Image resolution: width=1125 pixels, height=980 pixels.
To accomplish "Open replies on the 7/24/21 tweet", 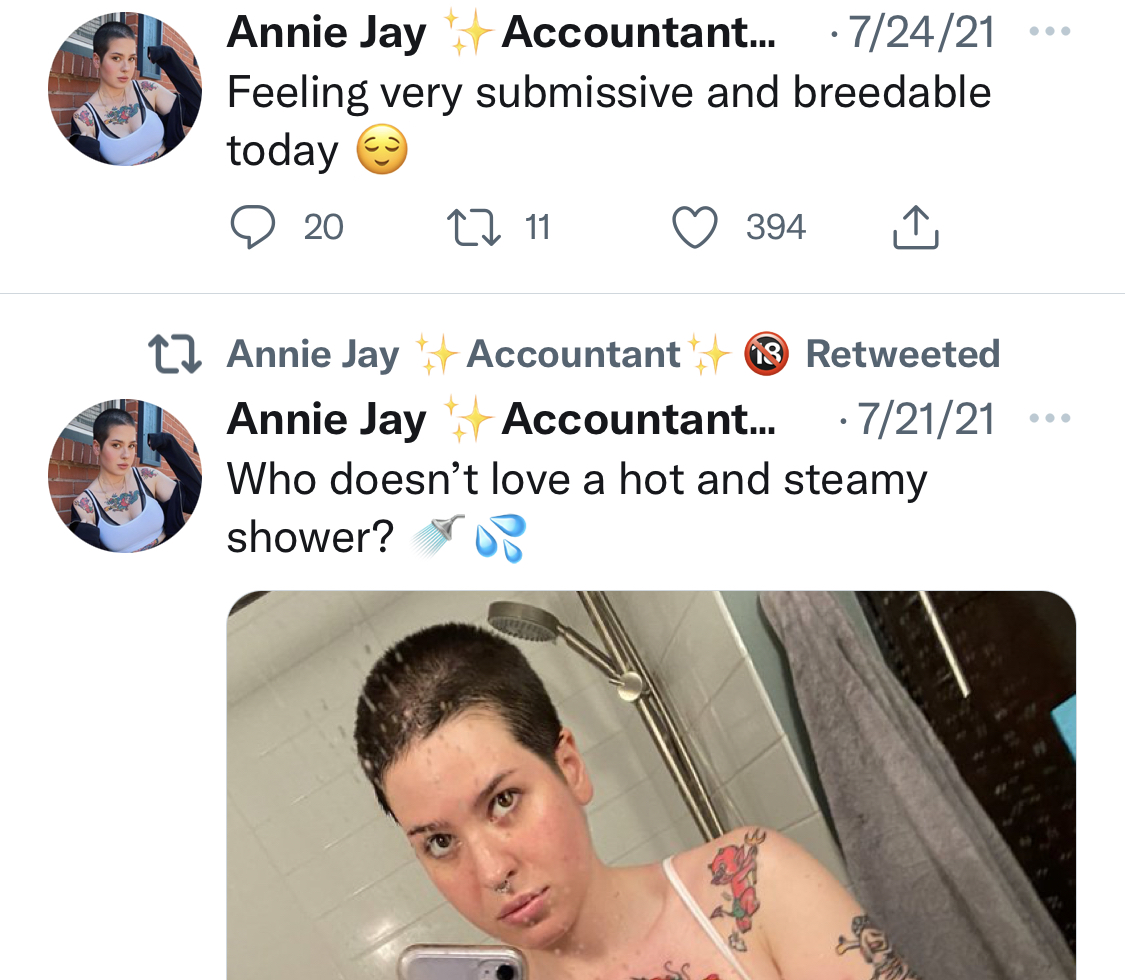I will [x=253, y=227].
